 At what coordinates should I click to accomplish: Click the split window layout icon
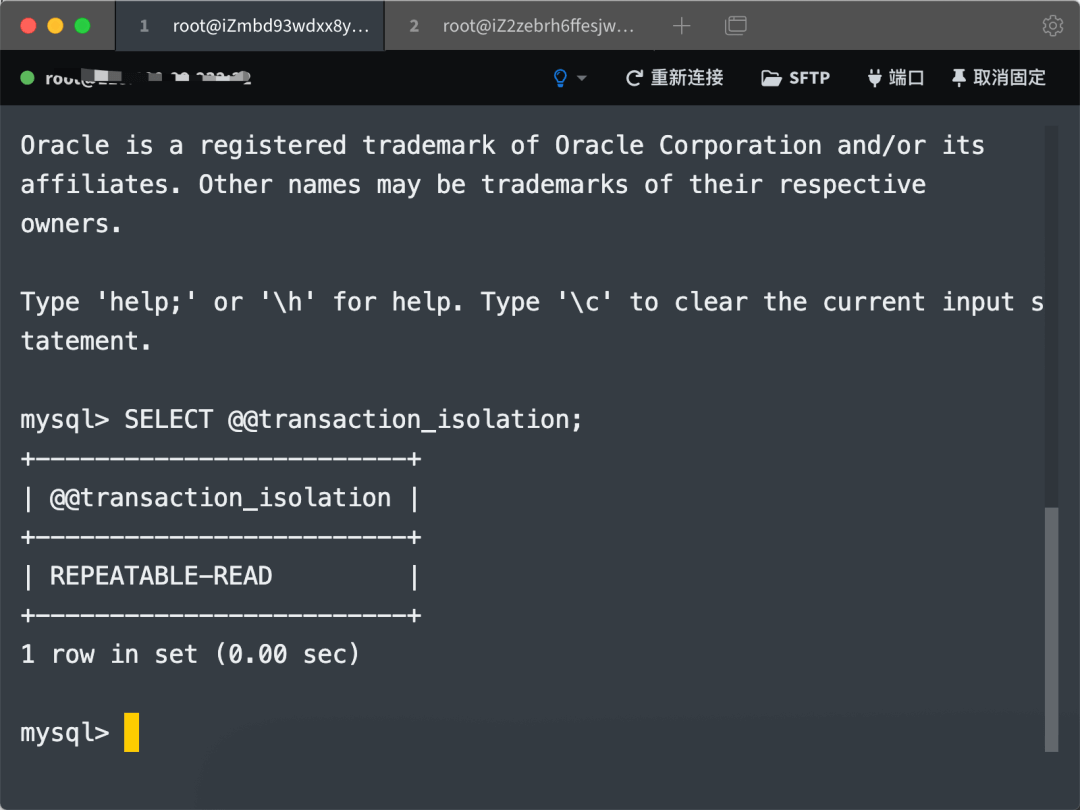[x=736, y=26]
